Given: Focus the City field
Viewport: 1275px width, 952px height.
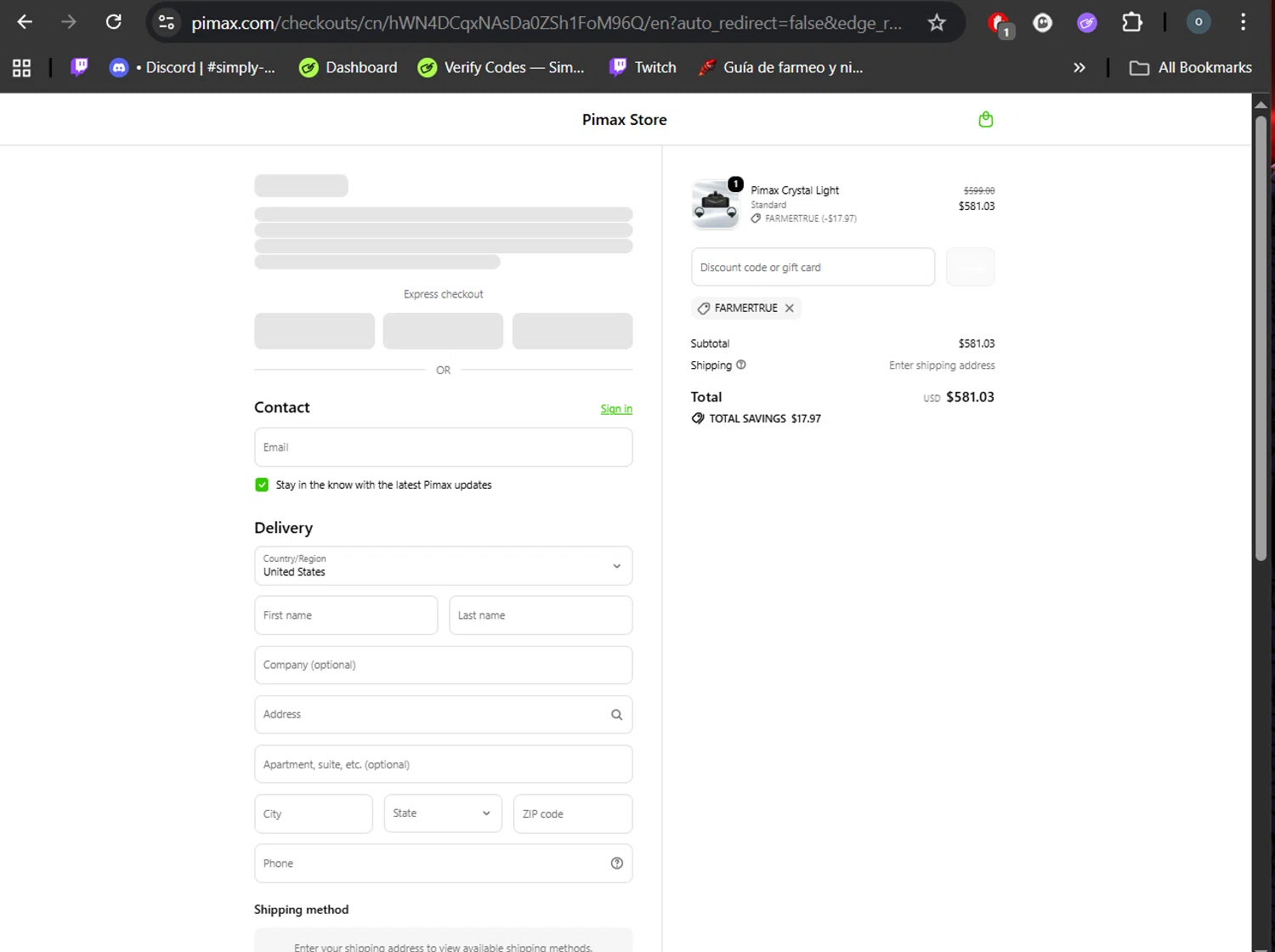Looking at the screenshot, I should 314,813.
